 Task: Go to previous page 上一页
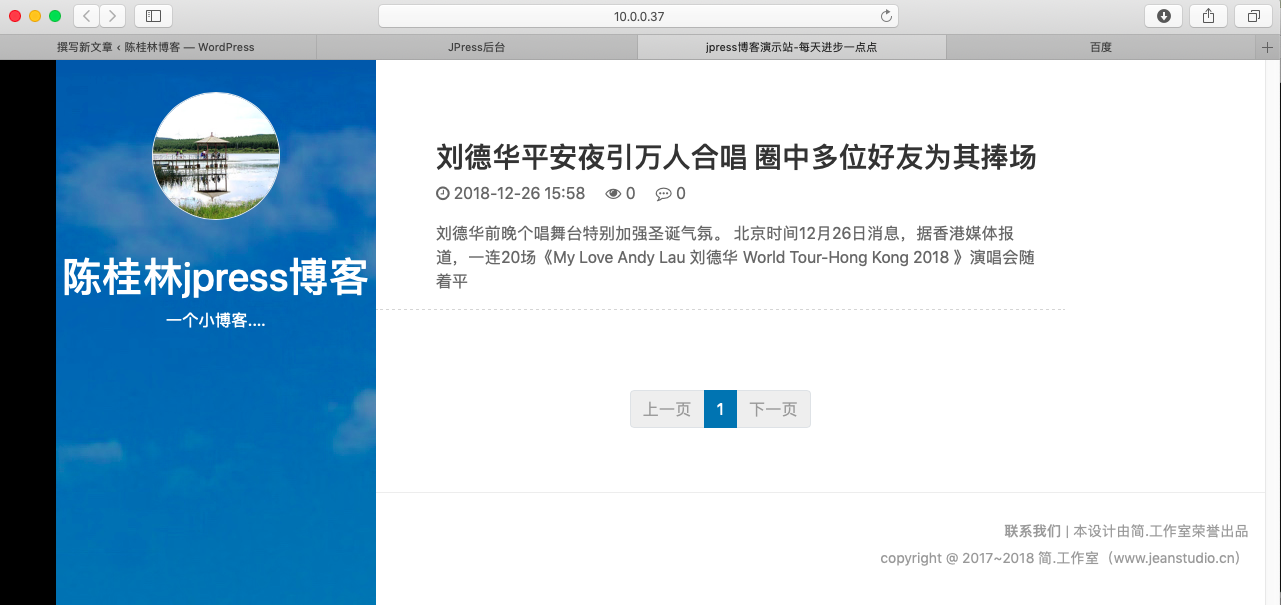[x=667, y=409]
